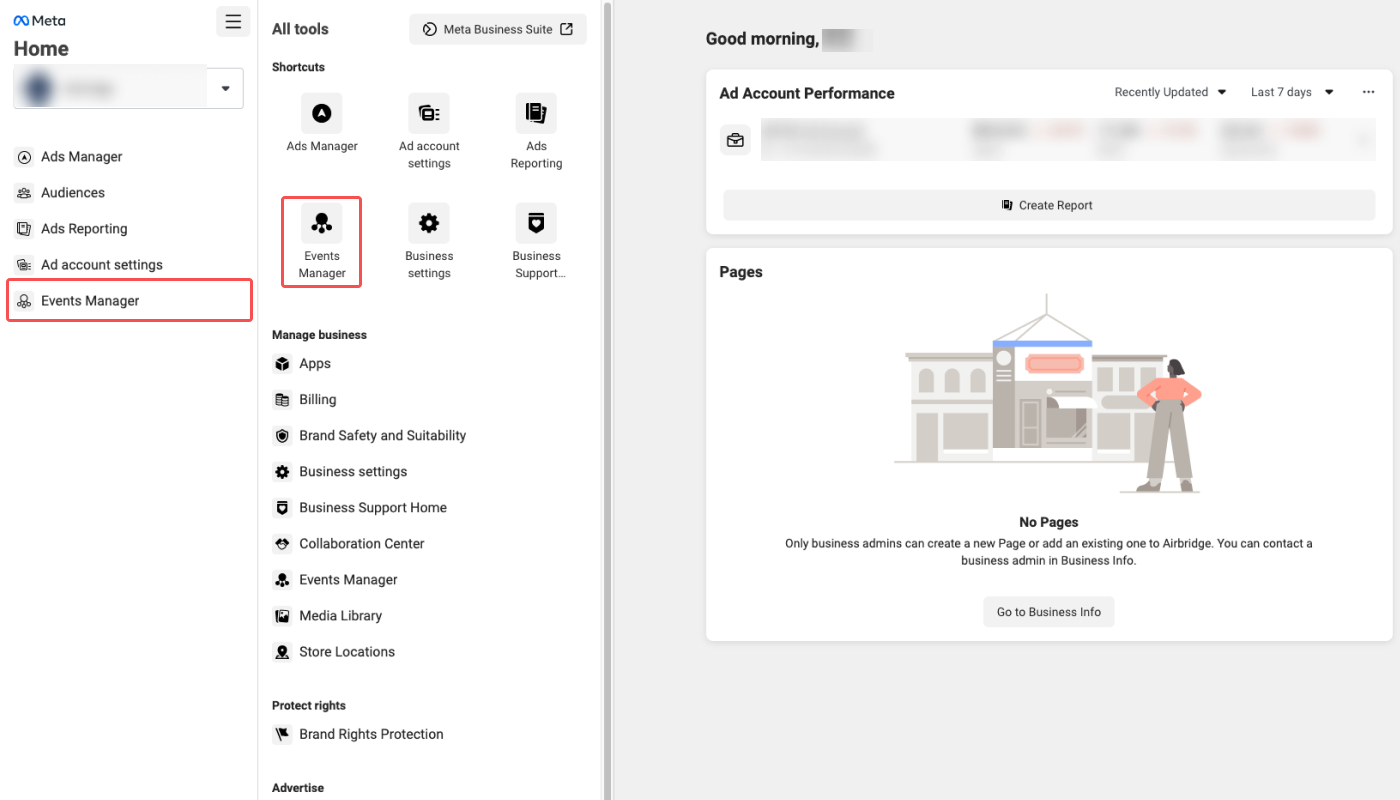Viewport: 1400px width, 800px height.
Task: Open Ad account settings in the left sidebar
Action: click(x=102, y=265)
